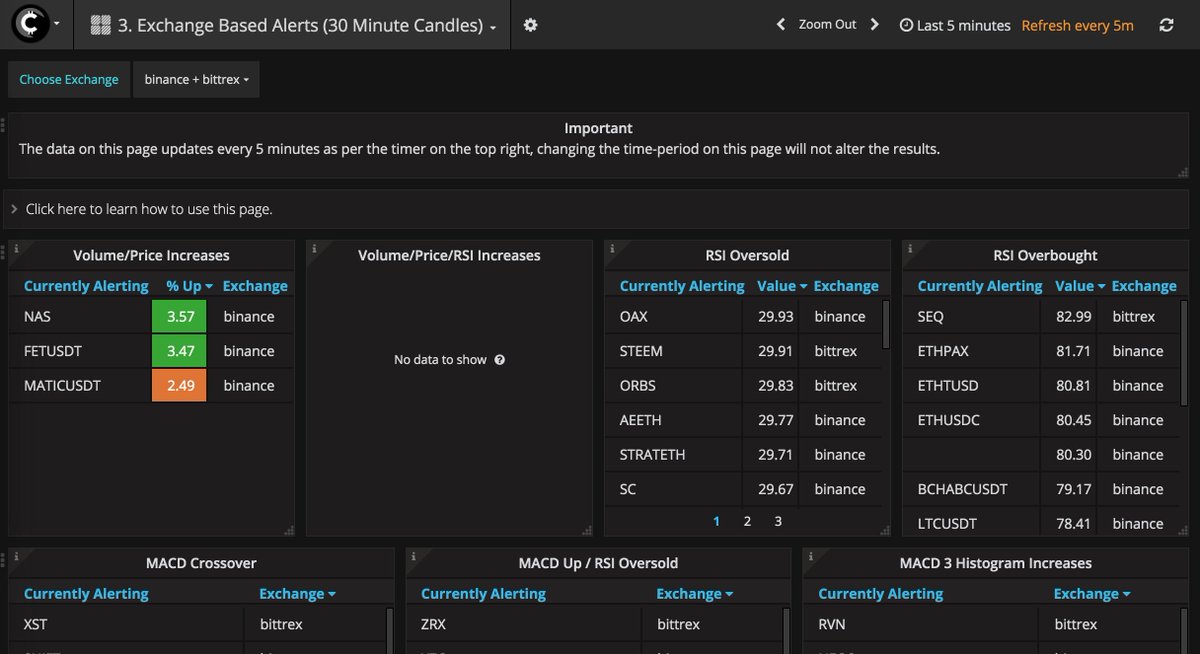Click info icon on MACD Up / RSI Oversold panel

pyautogui.click(x=414, y=556)
